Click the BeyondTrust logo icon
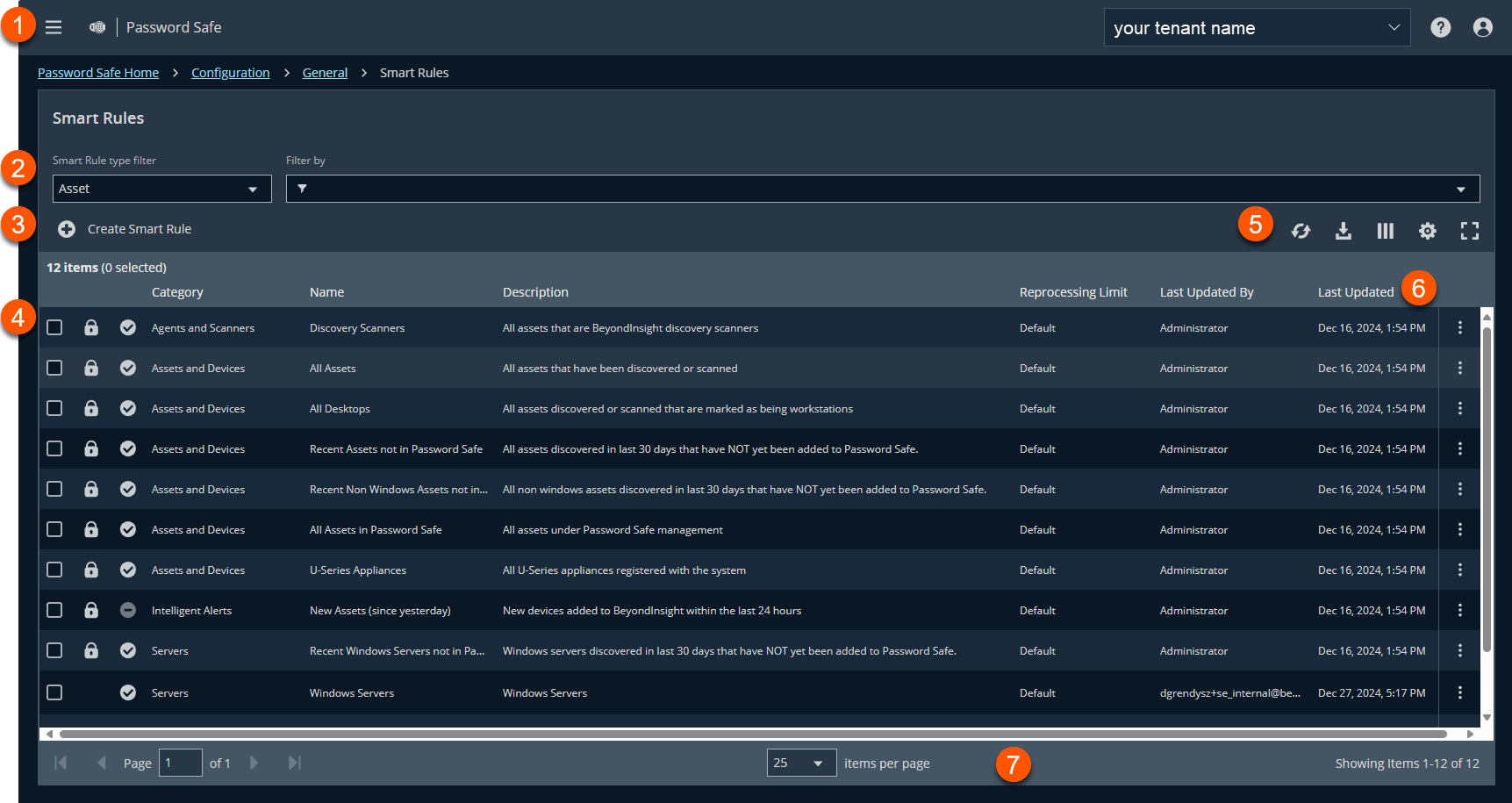 [x=97, y=27]
